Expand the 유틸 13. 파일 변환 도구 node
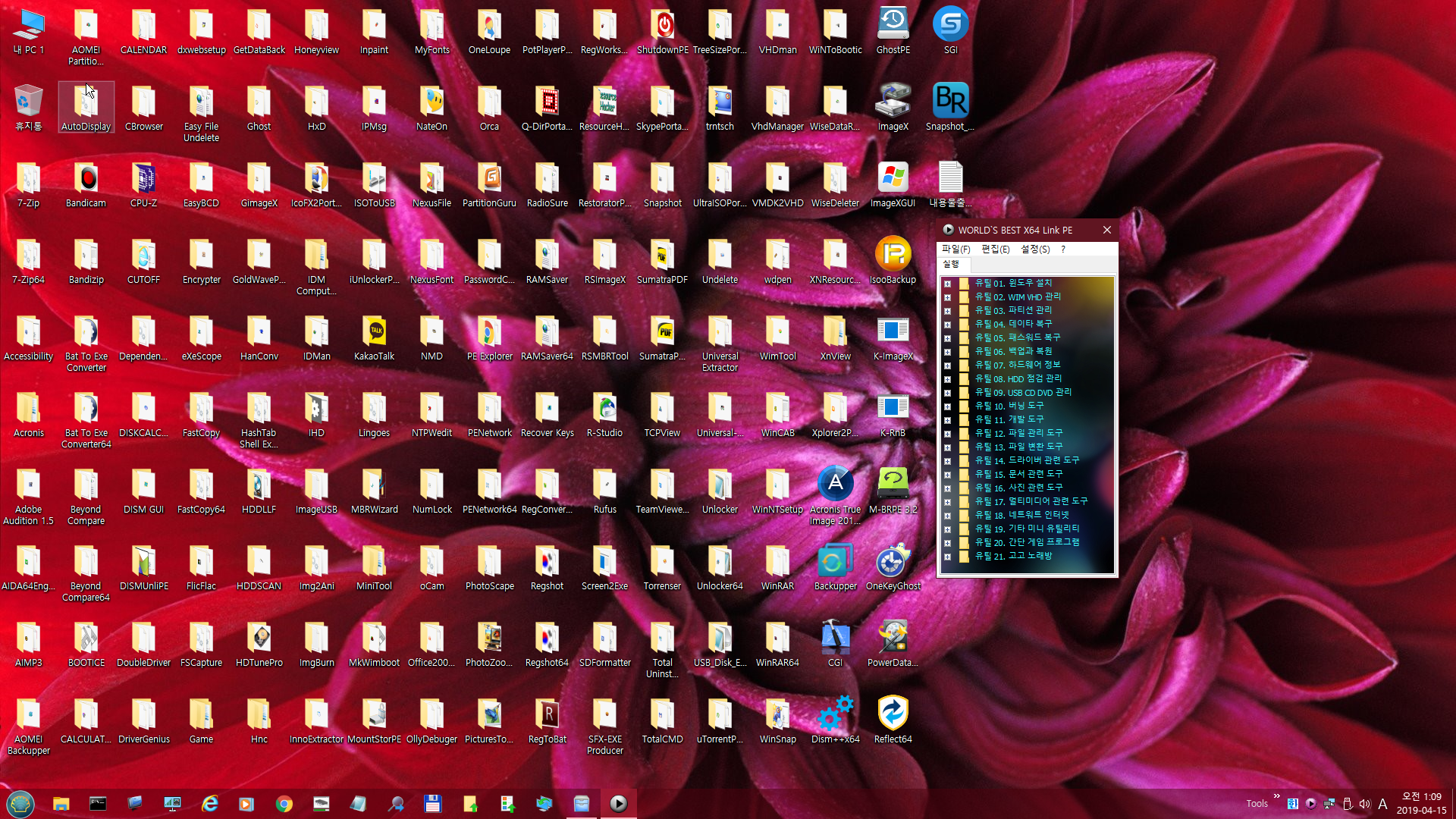 [947, 447]
